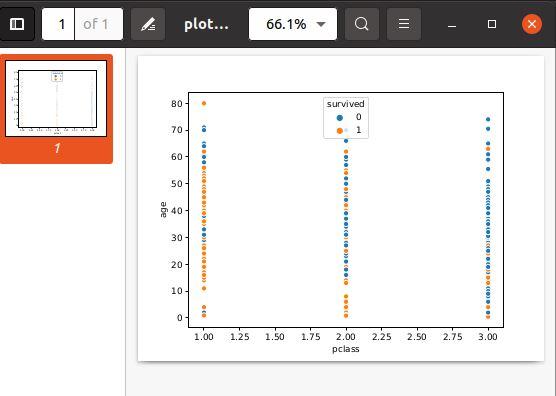Click the plot document title
Viewport: 556px width, 396px height.
206,25
